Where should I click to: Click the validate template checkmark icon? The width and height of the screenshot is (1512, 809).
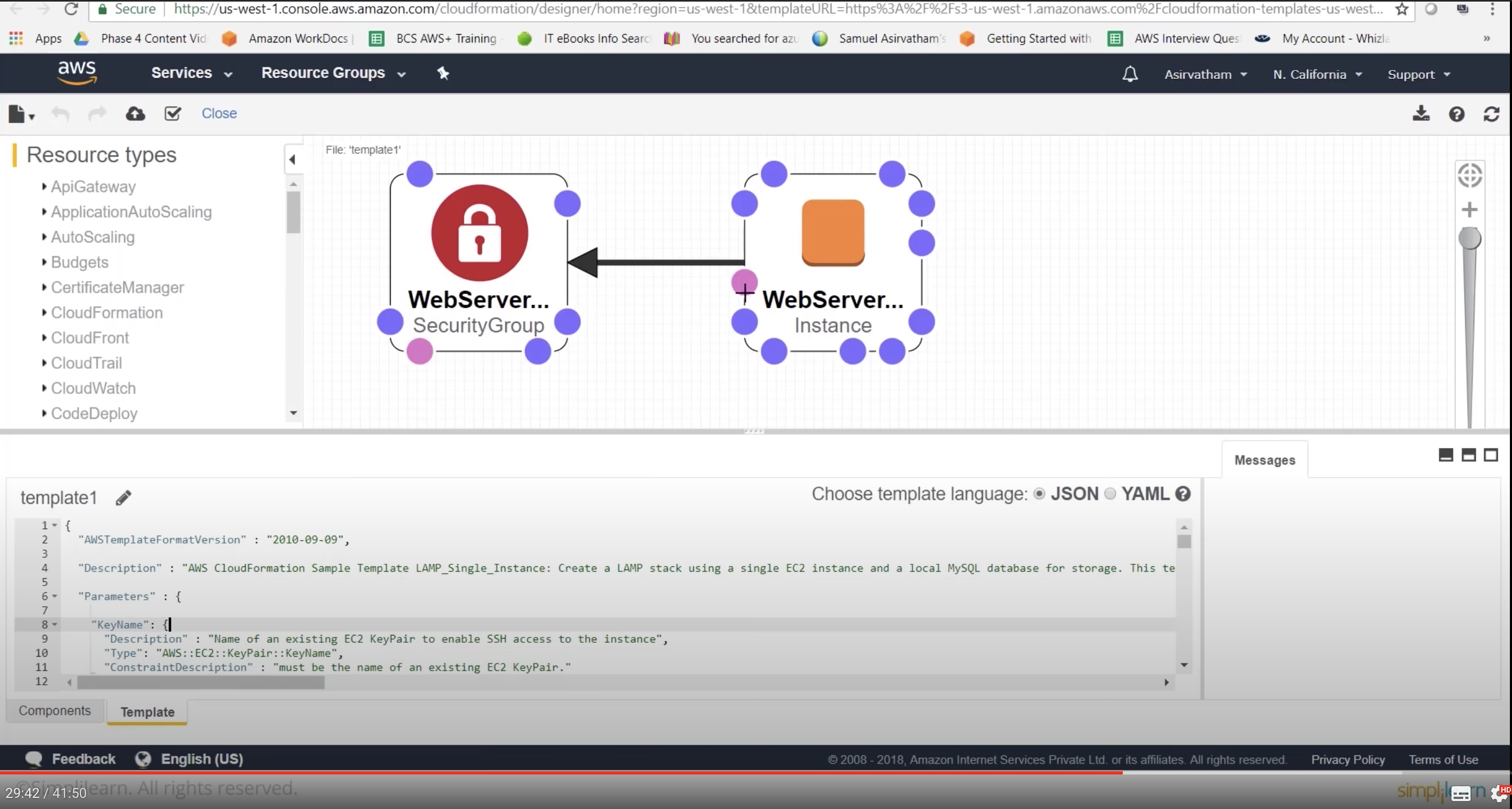point(173,113)
